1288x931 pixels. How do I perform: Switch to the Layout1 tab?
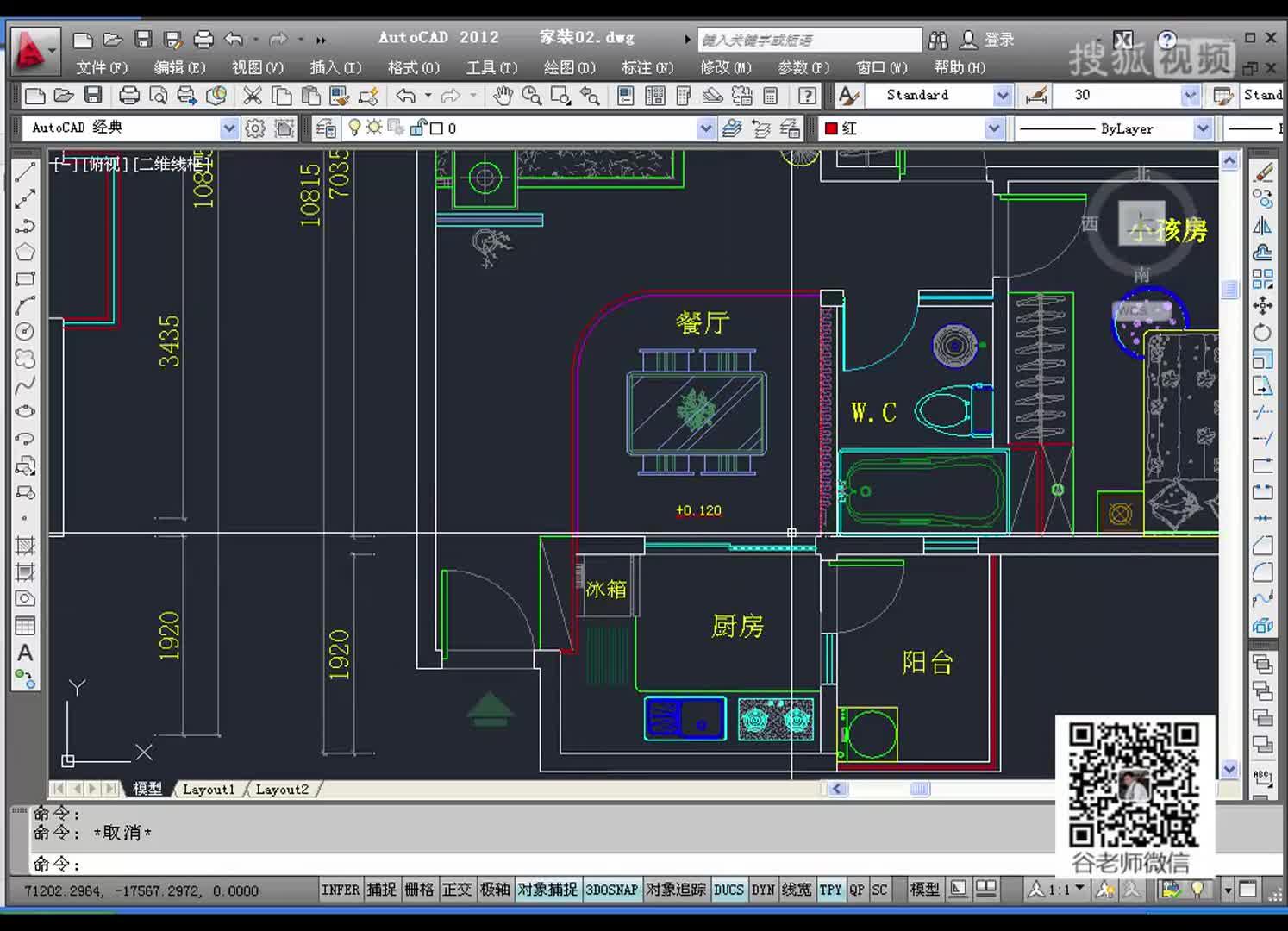coord(209,789)
